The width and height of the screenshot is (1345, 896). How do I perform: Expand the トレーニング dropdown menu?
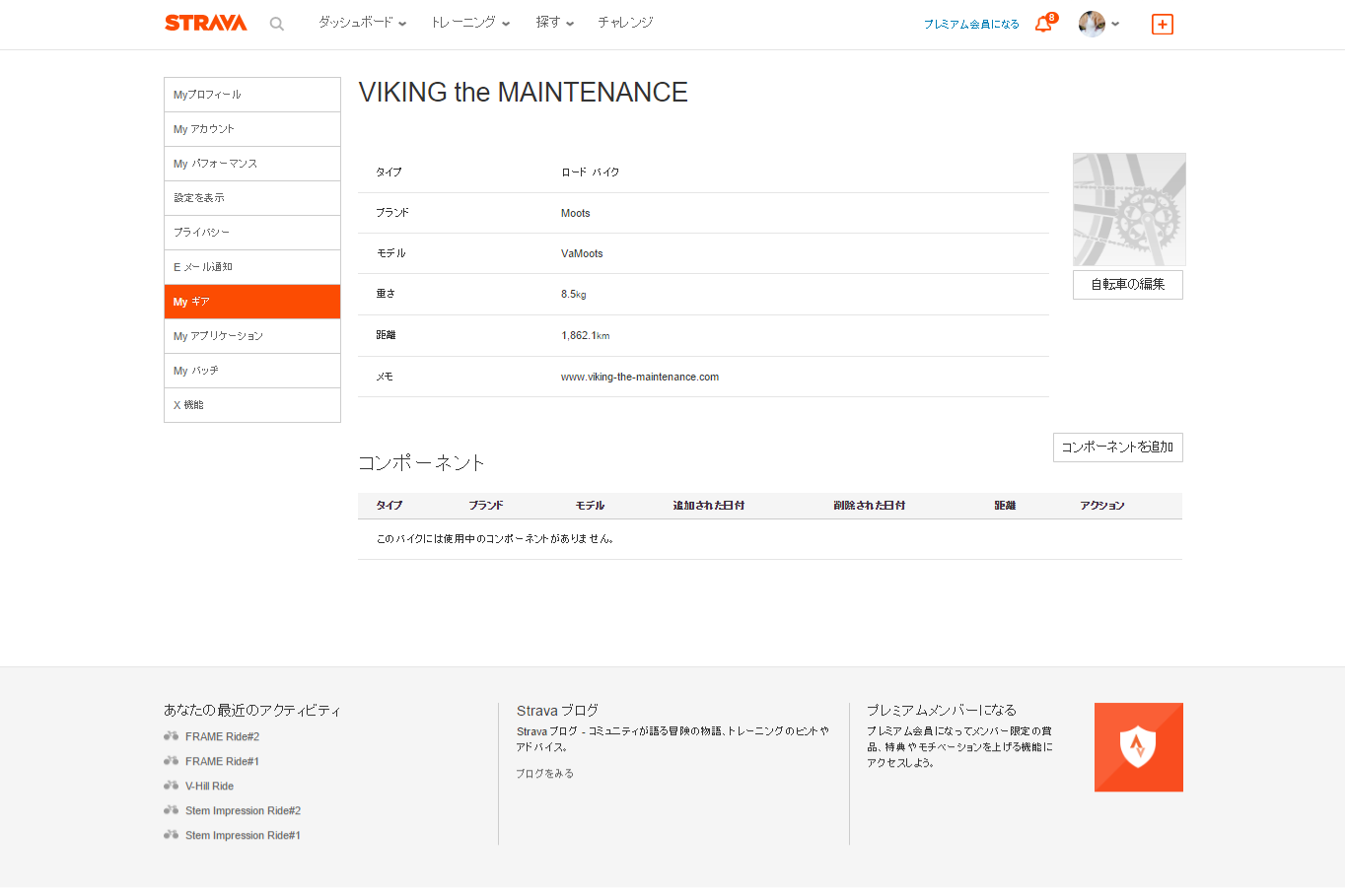coord(470,22)
